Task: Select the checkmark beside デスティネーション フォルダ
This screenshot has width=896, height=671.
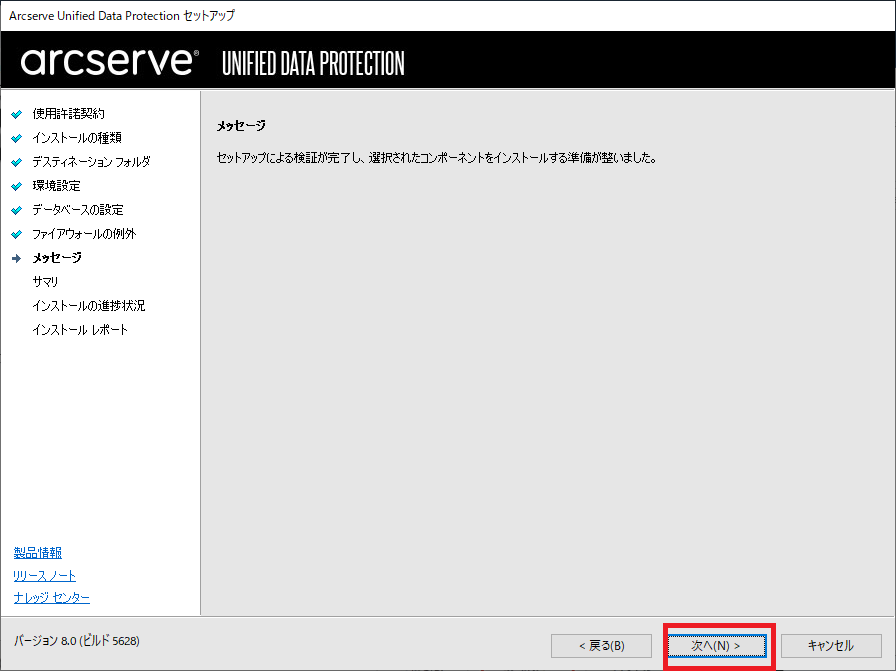Action: pyautogui.click(x=17, y=162)
